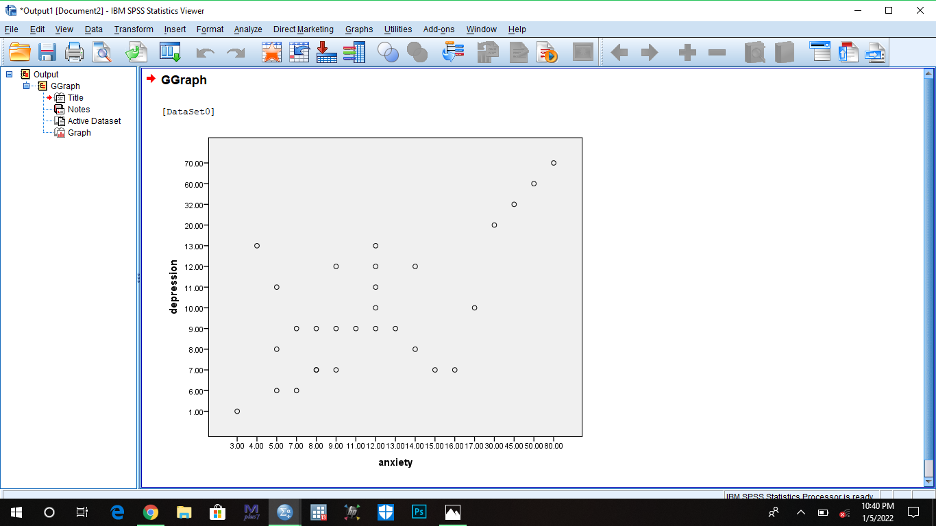Select the Graph item in outline
936x526 pixels.
coord(79,133)
